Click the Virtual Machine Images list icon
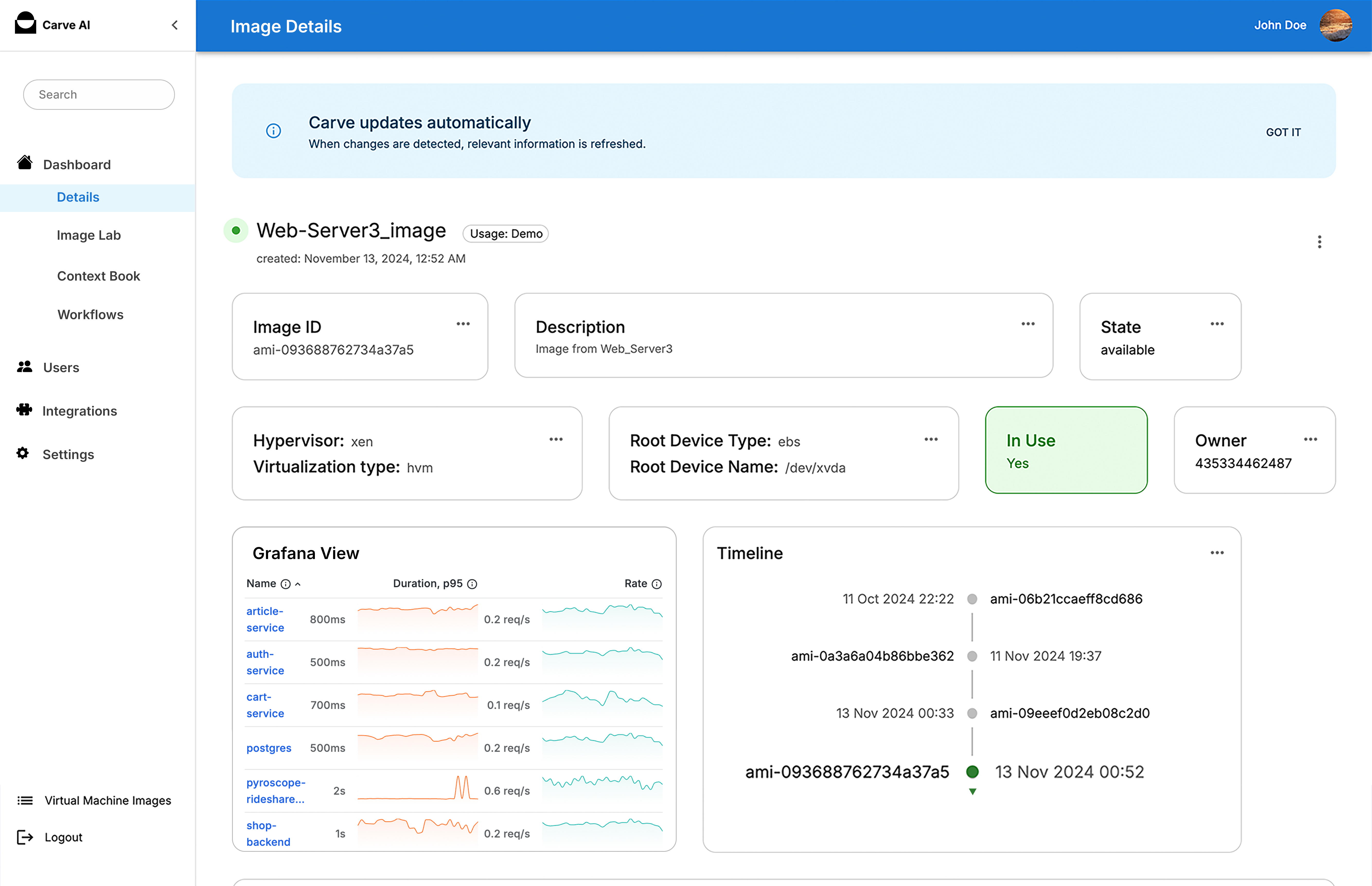This screenshot has height=886, width=1372. point(25,800)
